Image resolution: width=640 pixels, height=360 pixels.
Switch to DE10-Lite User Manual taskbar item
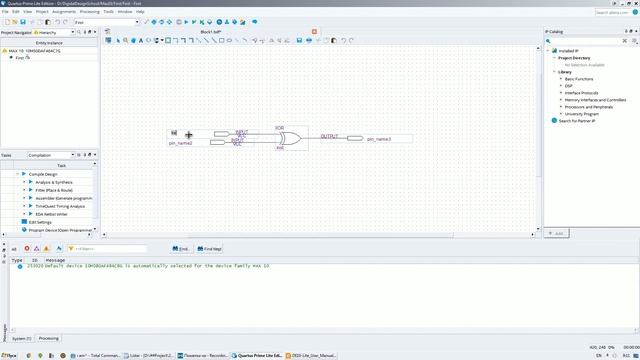311,356
